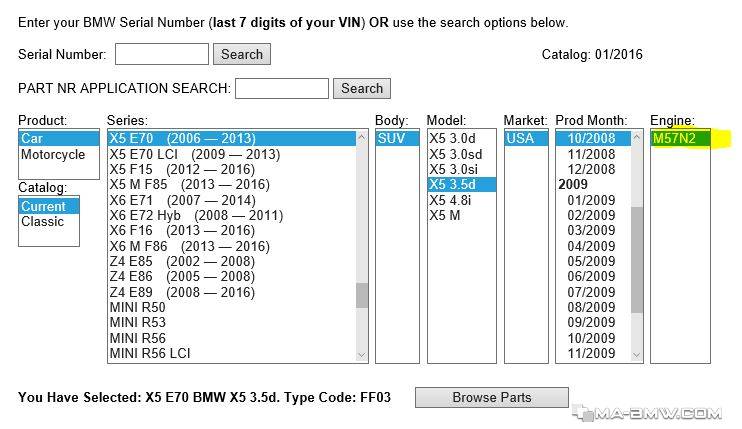Select series X6 E72 Hyb (2008 — 2011)
Screen dimensions: 742x429
click(232, 215)
